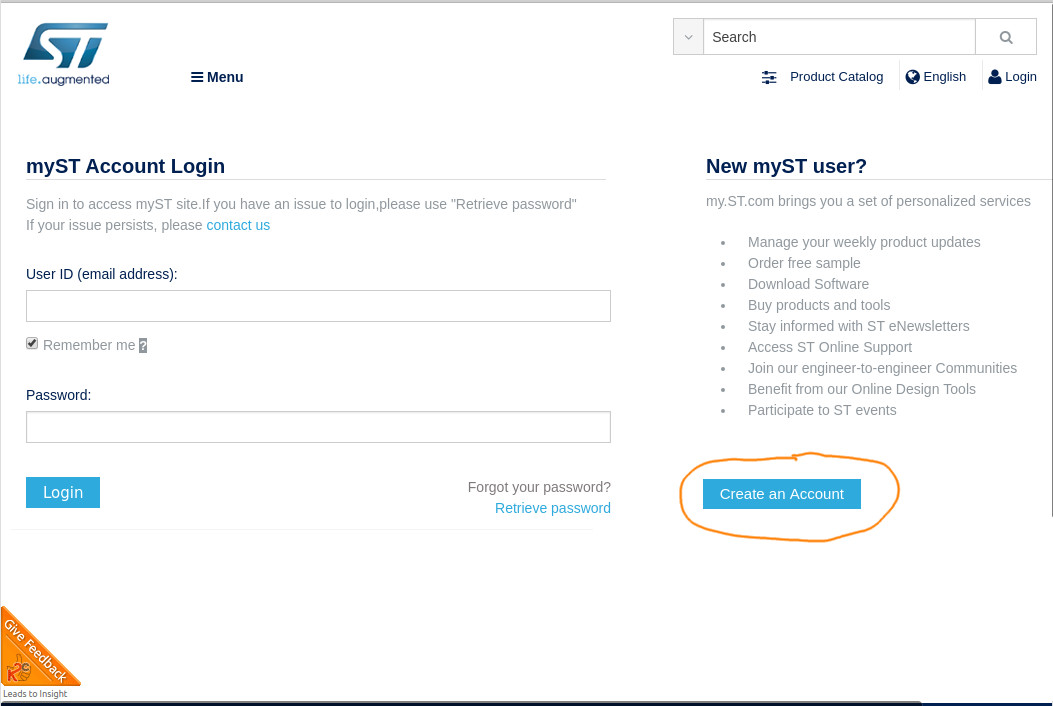Click the Create an Account button
1053x706 pixels.
(782, 494)
